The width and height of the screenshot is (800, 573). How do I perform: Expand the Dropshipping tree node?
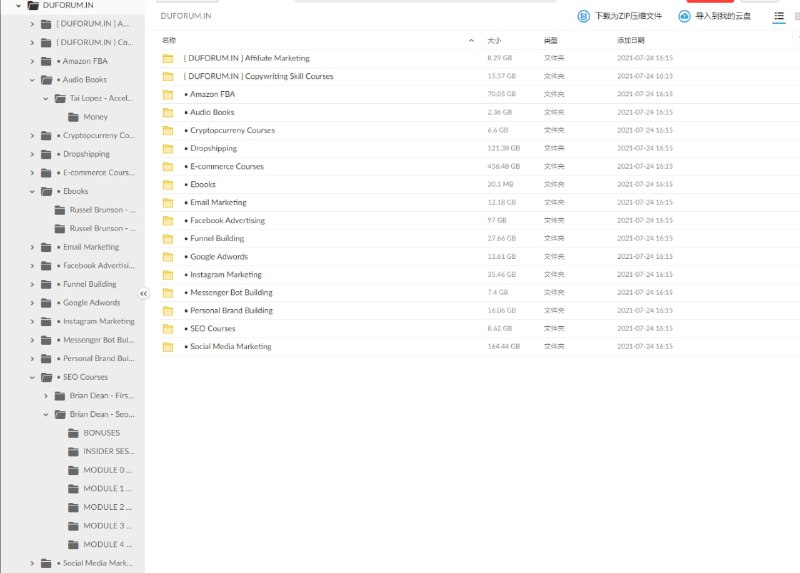[32, 154]
